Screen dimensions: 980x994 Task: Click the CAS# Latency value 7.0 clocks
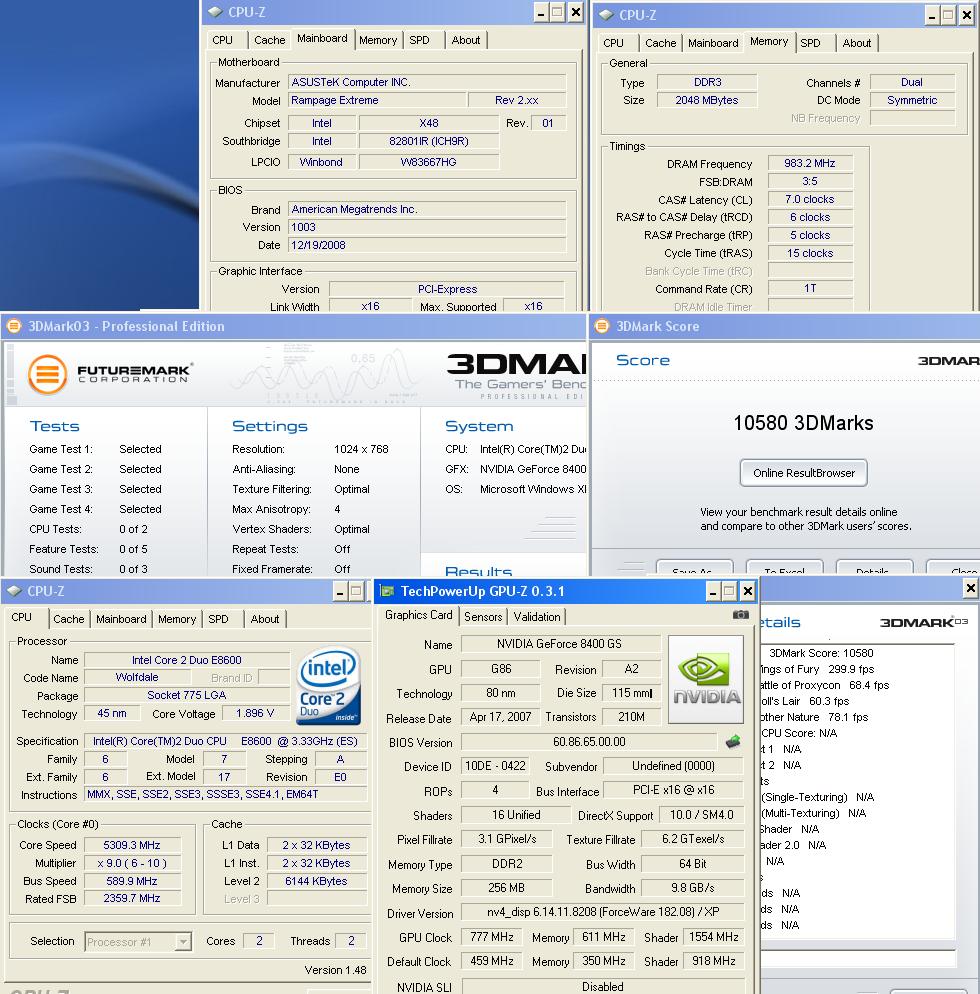coord(809,199)
